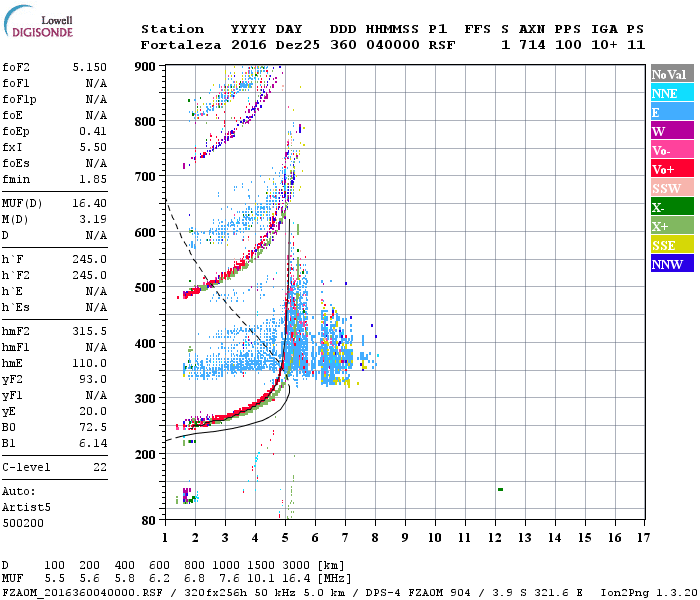Viewport: 700px width, 600px height.
Task: Click the fmin value 1.85
Action: [x=93, y=179]
